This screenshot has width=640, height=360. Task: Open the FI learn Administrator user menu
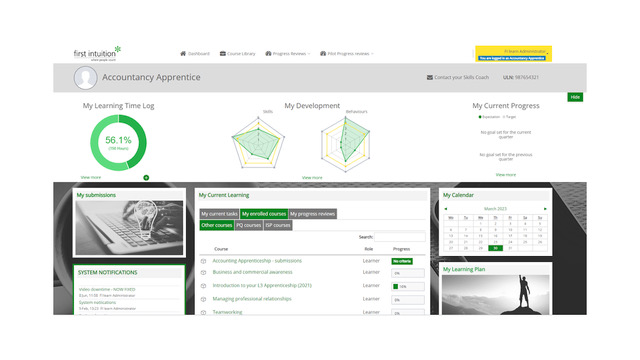click(x=526, y=51)
